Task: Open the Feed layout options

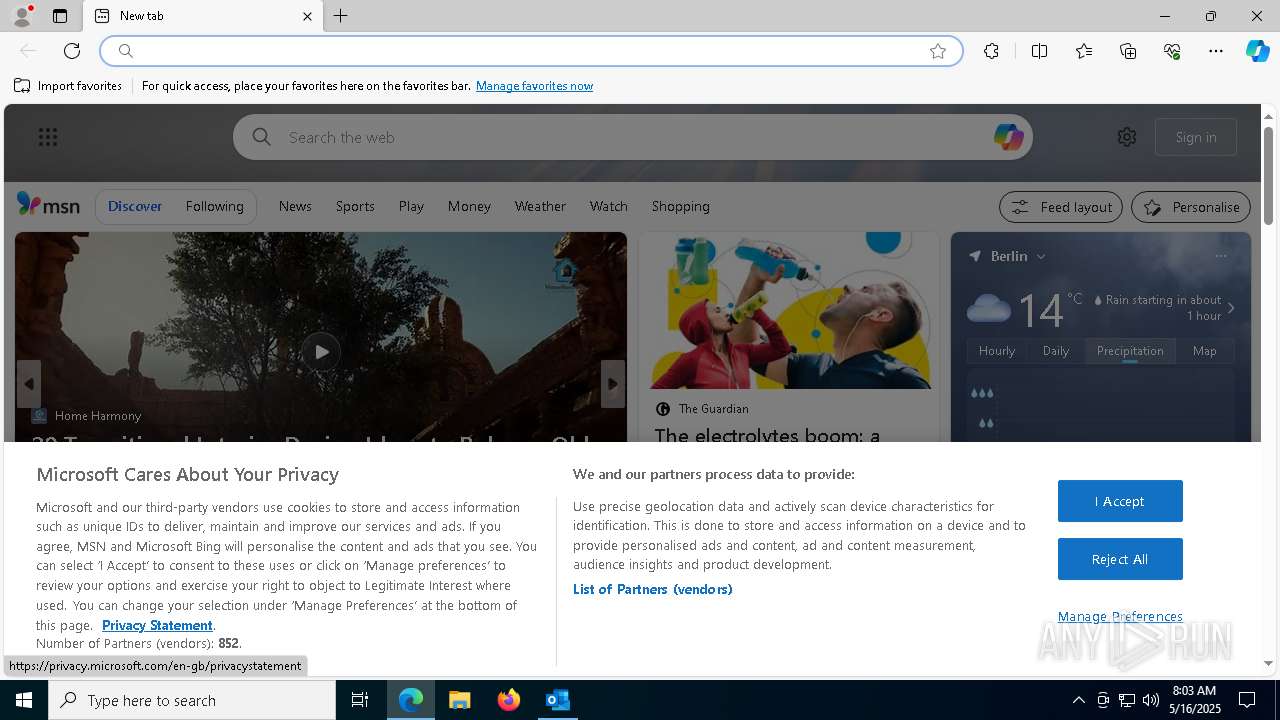Action: [x=1061, y=207]
